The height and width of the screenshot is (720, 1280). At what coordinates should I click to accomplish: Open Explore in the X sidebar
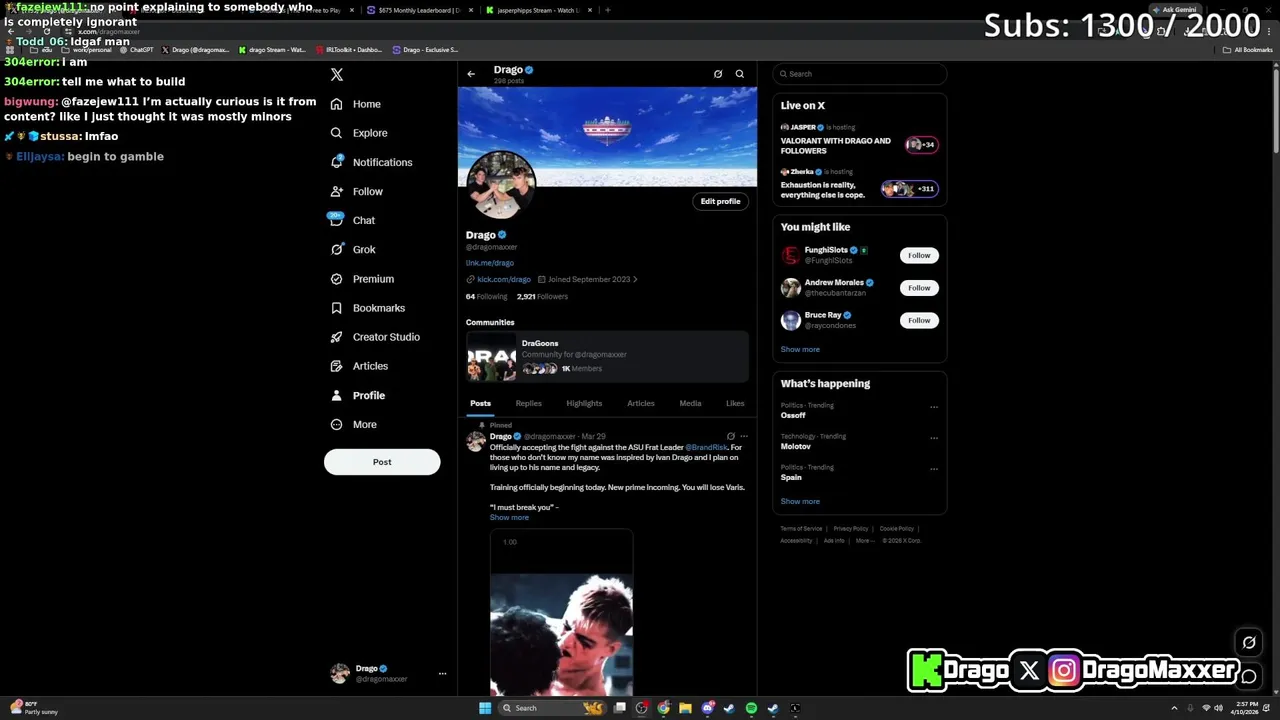click(x=359, y=133)
